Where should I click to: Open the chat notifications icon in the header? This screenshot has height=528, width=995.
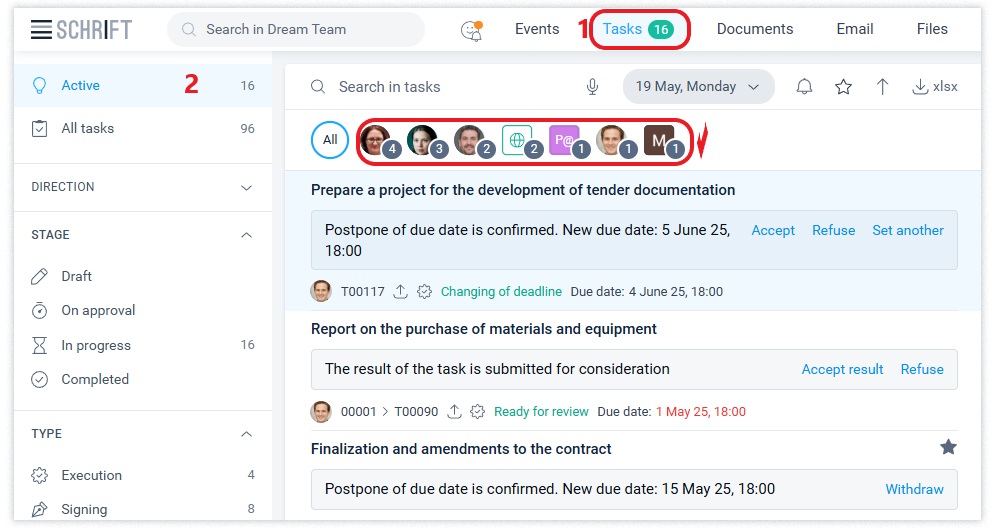pyautogui.click(x=471, y=30)
